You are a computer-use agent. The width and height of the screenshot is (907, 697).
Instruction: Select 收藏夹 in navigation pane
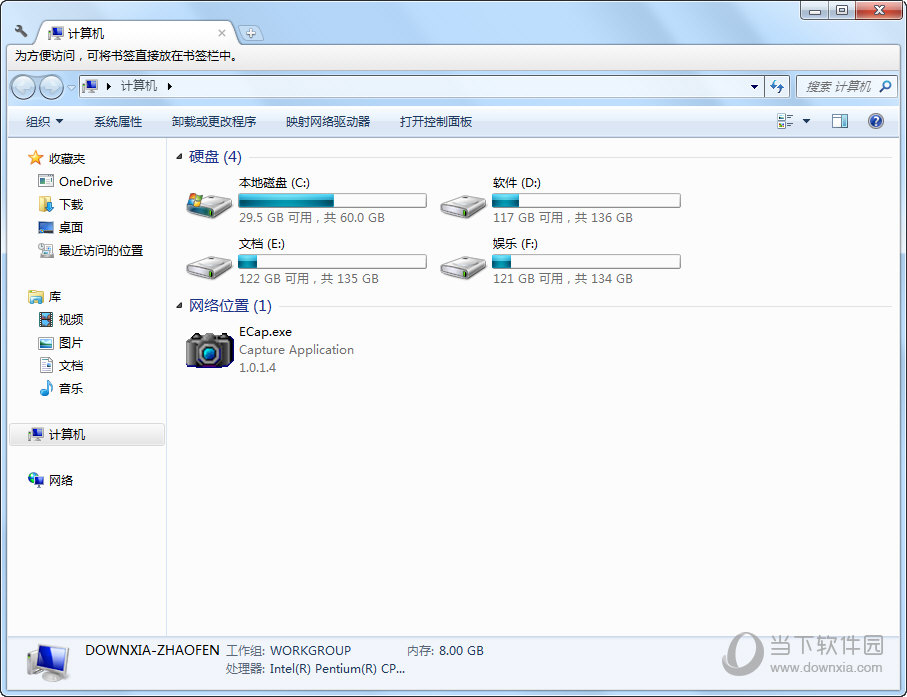click(57, 158)
